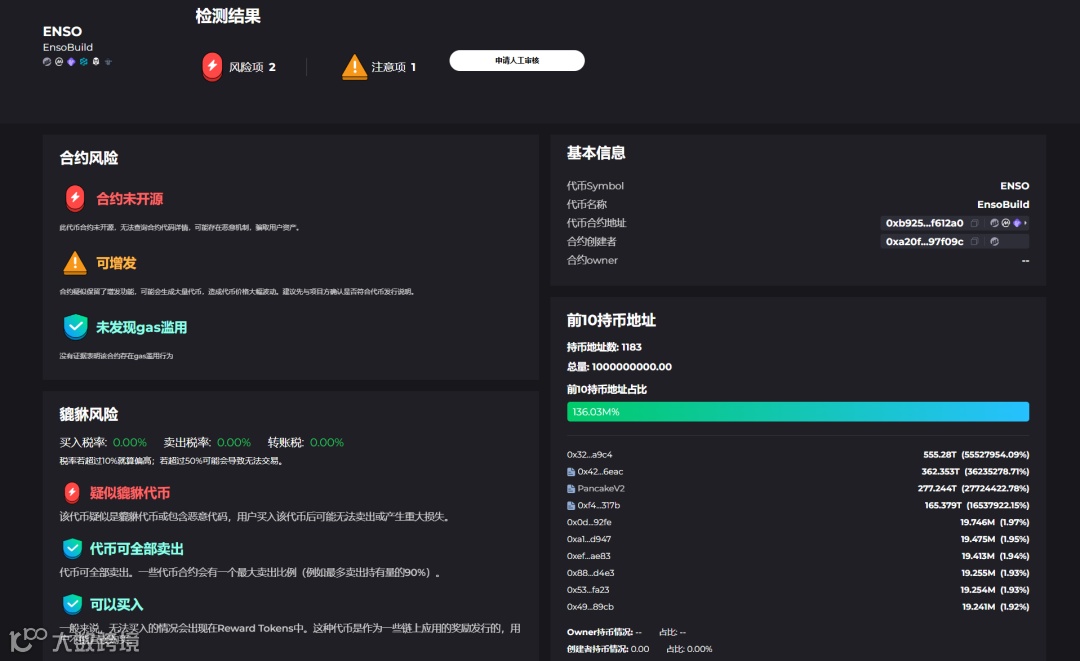Click the red 风险项 lightning icon

point(212,67)
